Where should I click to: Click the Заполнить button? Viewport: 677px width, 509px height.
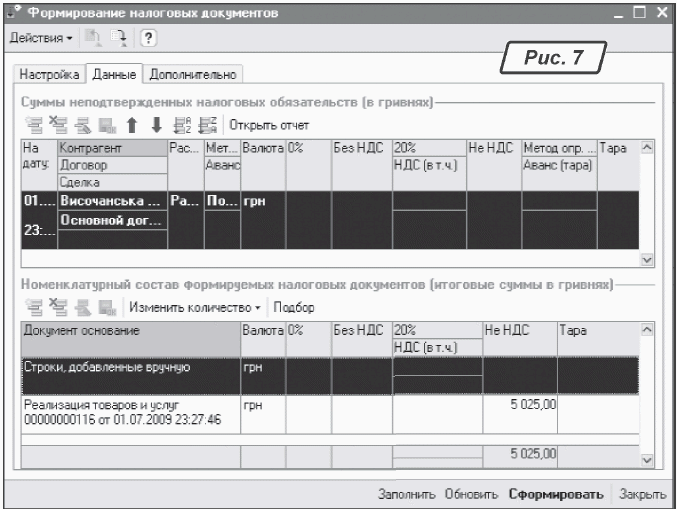[x=406, y=494]
